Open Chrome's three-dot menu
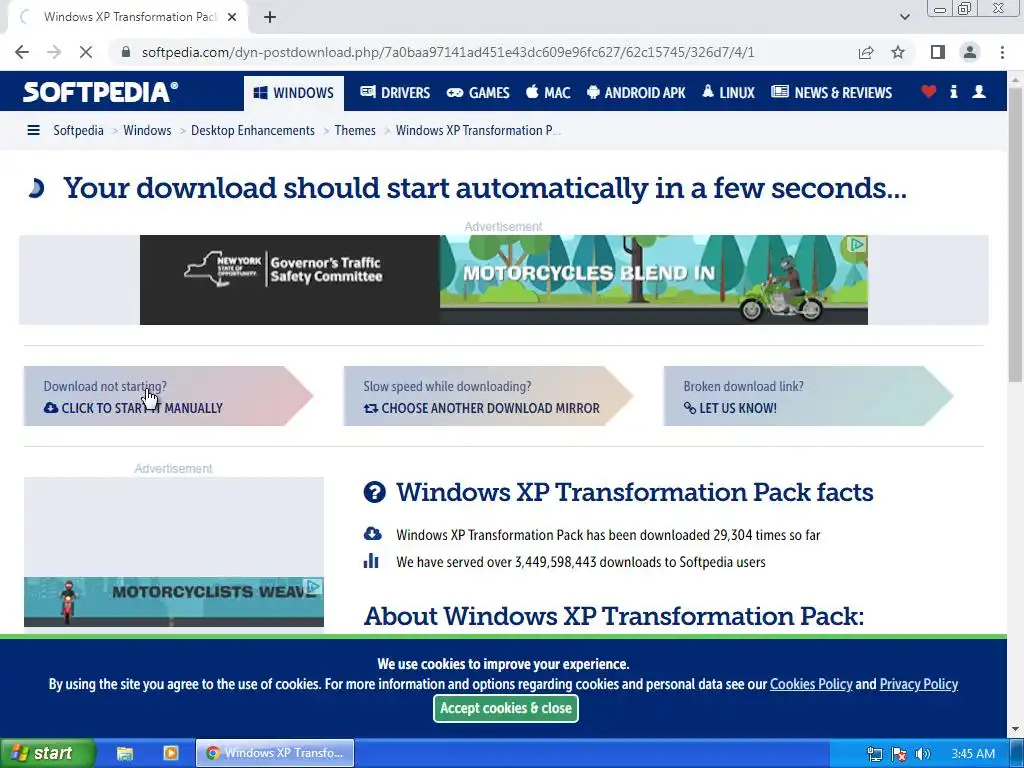Viewport: 1024px width, 768px height. tap(1002, 52)
